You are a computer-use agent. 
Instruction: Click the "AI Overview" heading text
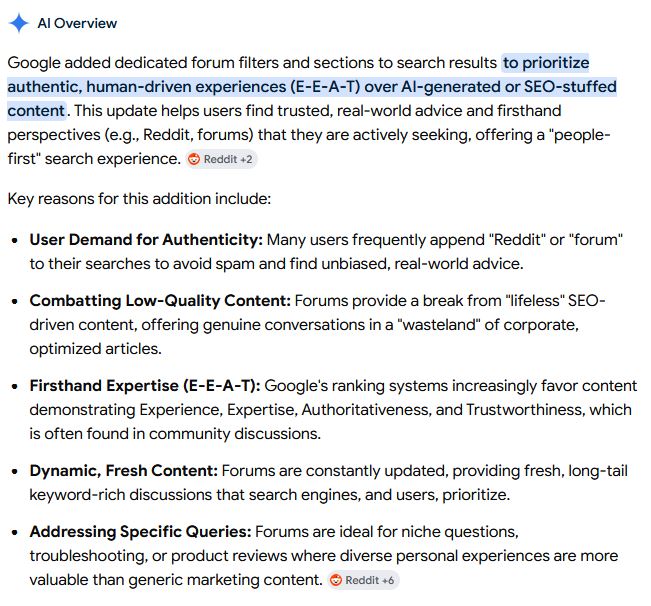tap(77, 23)
